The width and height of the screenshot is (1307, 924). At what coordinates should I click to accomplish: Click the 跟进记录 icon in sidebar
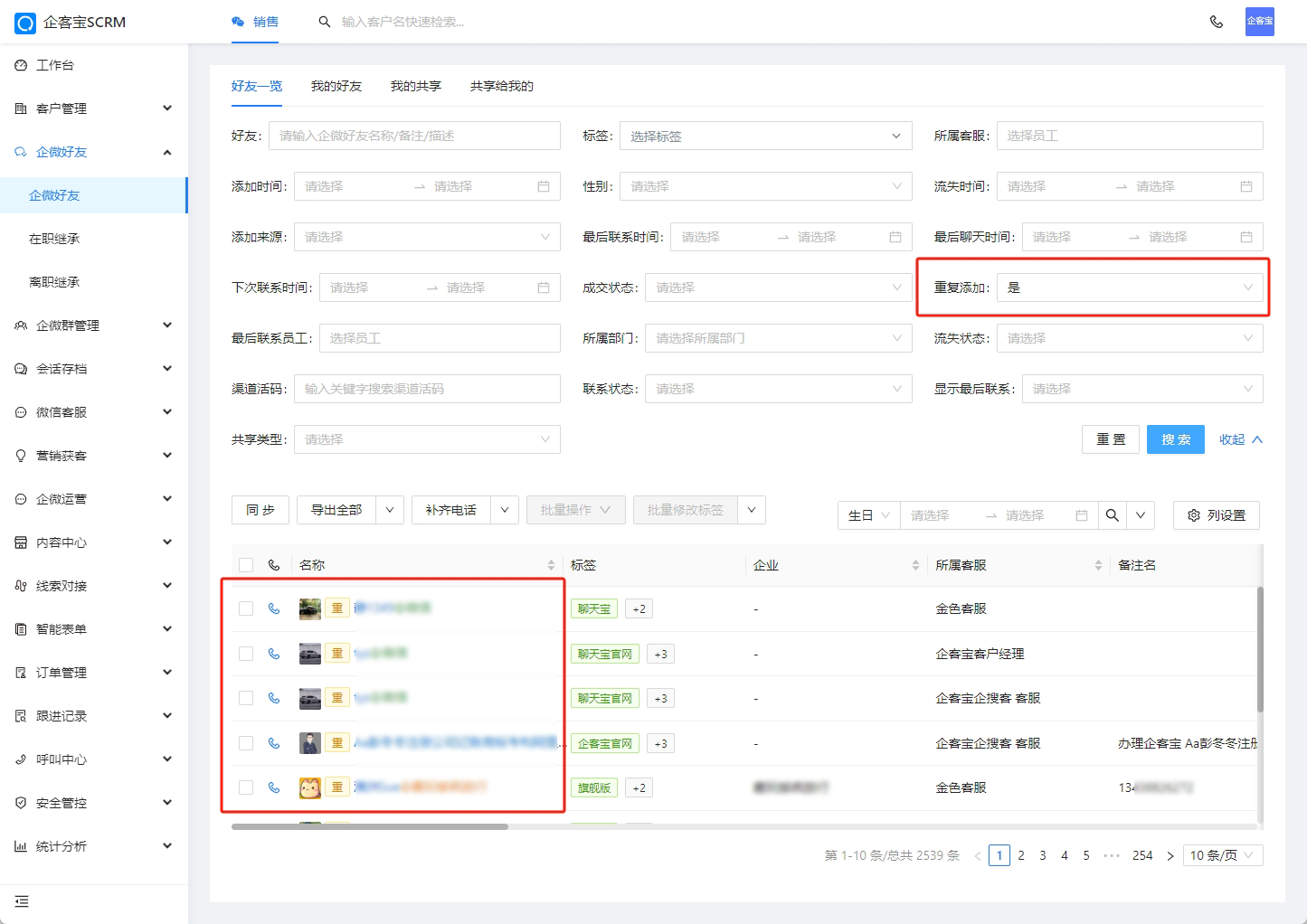click(21, 716)
